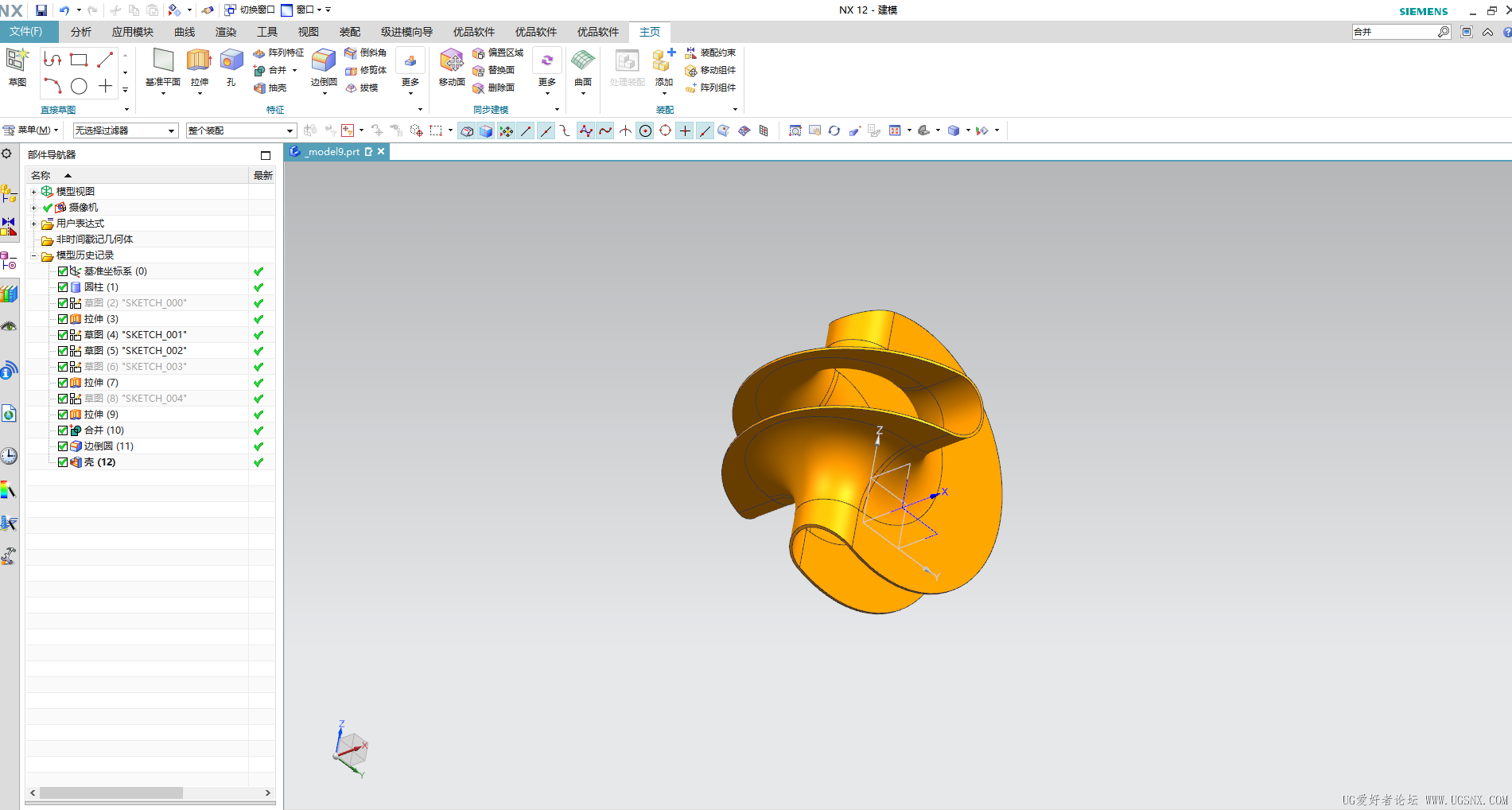The width and height of the screenshot is (1512, 810).
Task: Switch to the 分析 ribbon tab
Action: point(81,32)
